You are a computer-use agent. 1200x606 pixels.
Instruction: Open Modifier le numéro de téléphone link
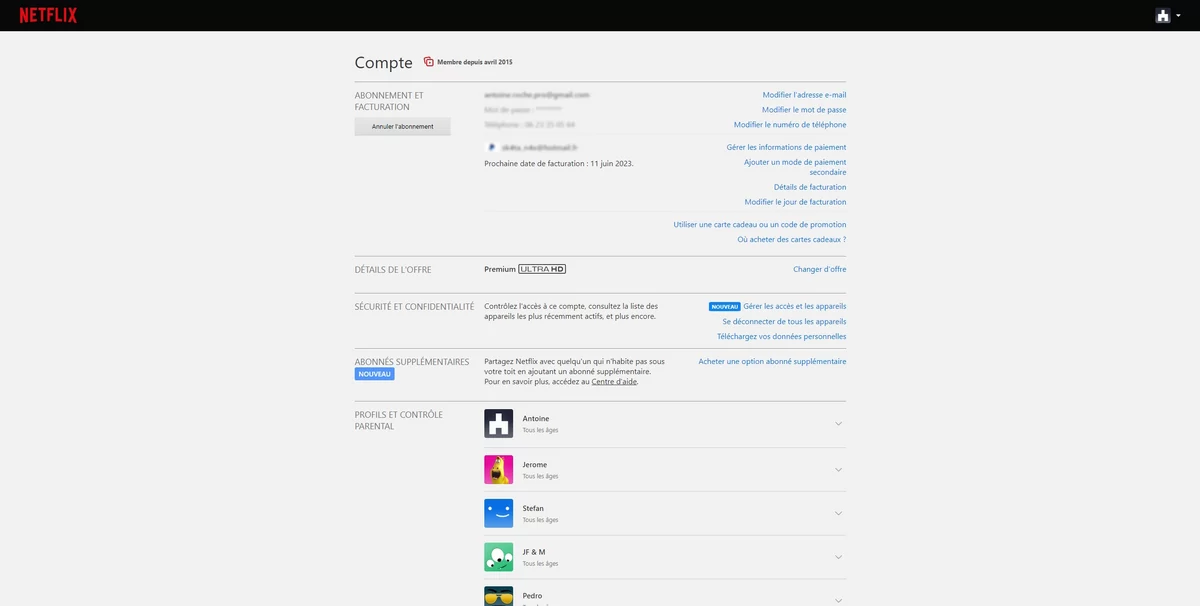coord(790,125)
